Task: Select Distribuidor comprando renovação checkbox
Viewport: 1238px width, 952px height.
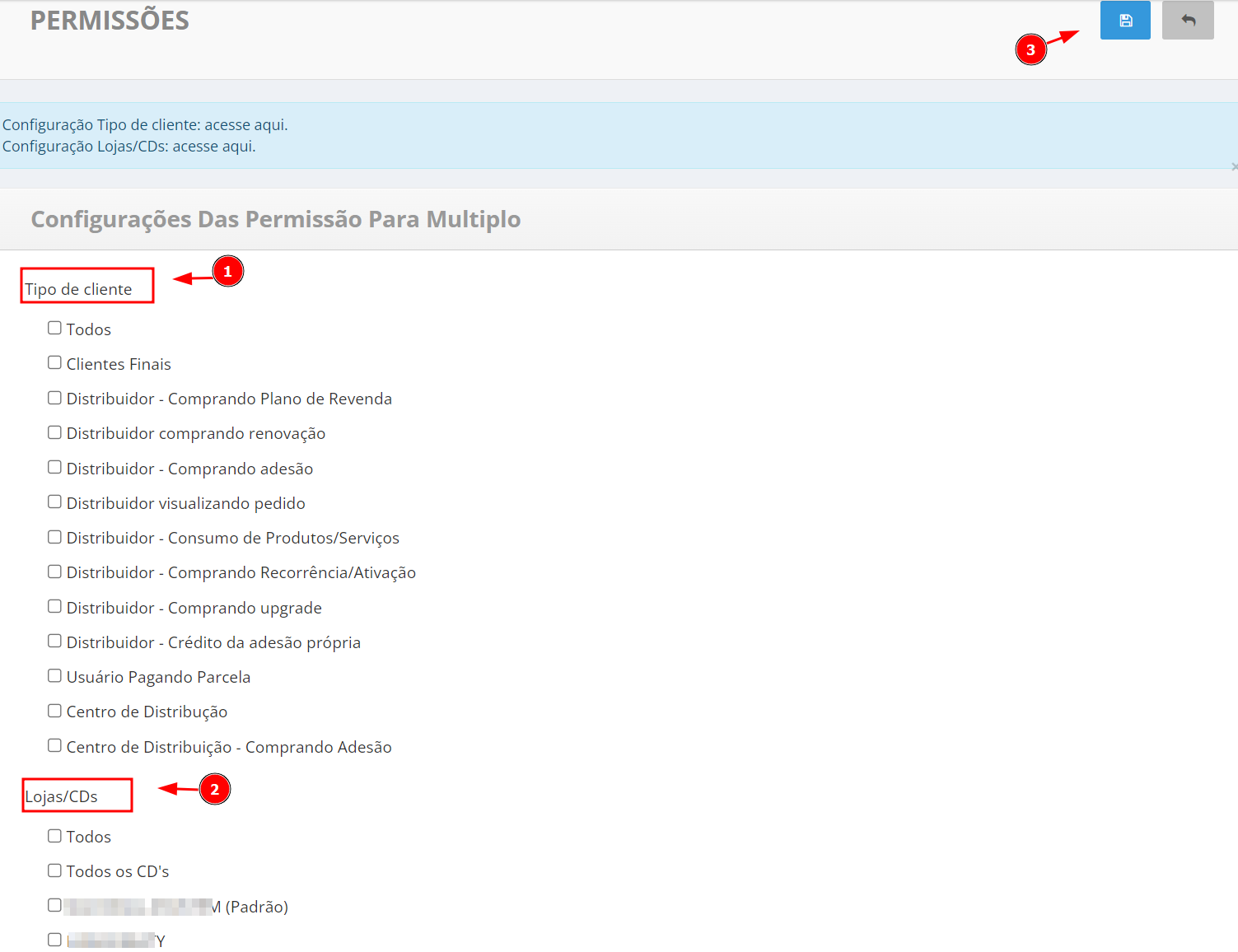Action: click(54, 432)
